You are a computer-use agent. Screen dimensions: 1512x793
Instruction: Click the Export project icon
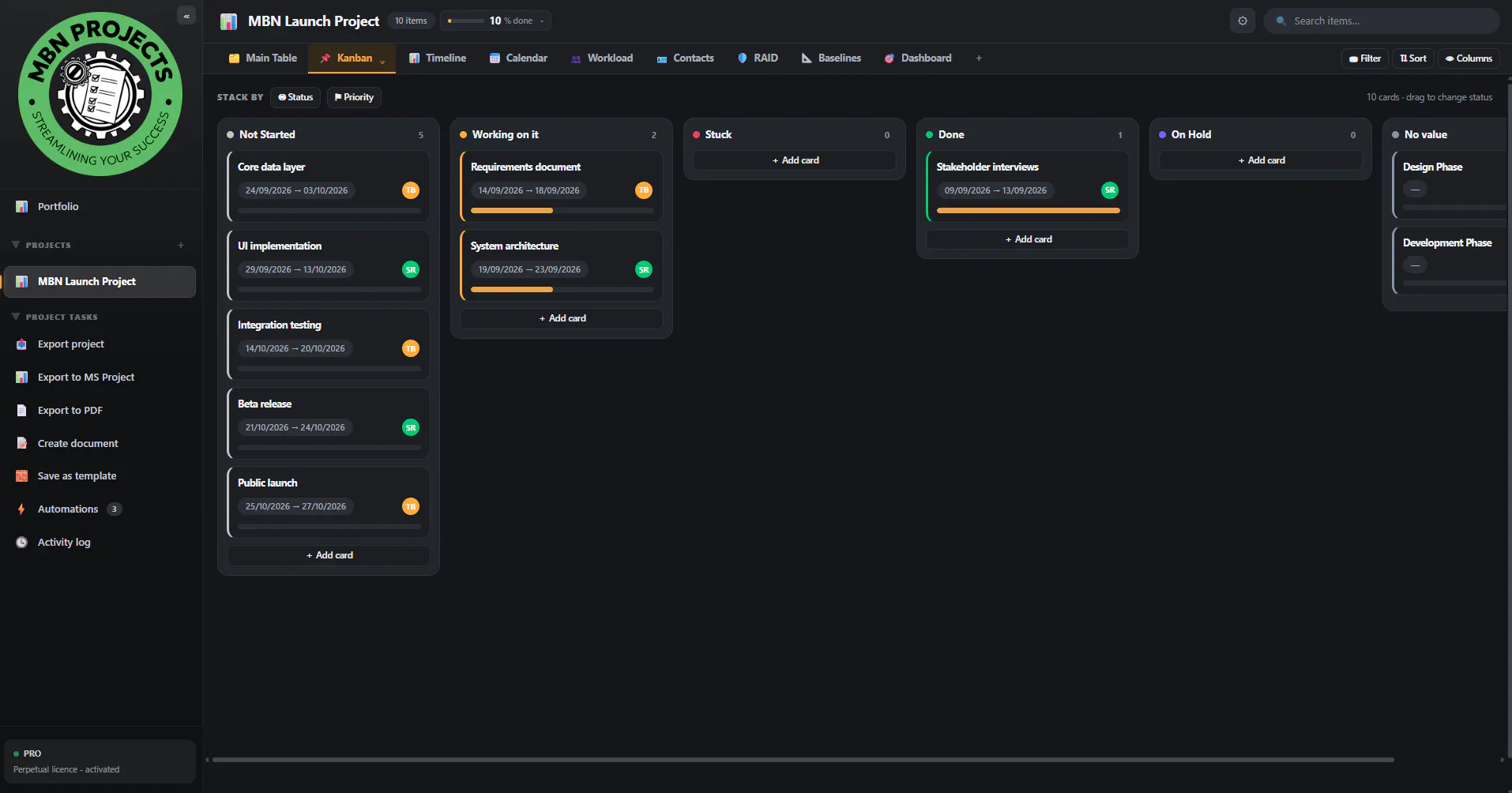[22, 344]
